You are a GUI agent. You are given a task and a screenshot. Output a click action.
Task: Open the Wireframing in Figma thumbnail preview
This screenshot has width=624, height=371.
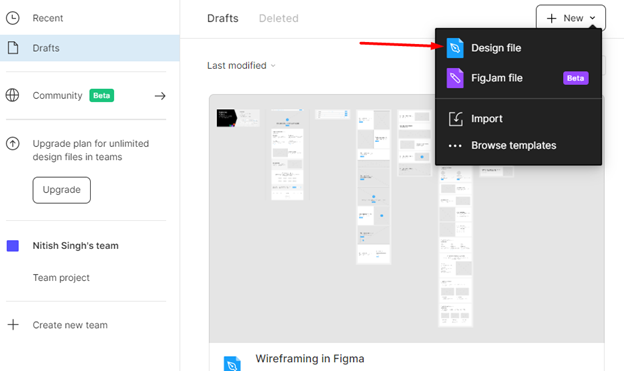(x=407, y=219)
